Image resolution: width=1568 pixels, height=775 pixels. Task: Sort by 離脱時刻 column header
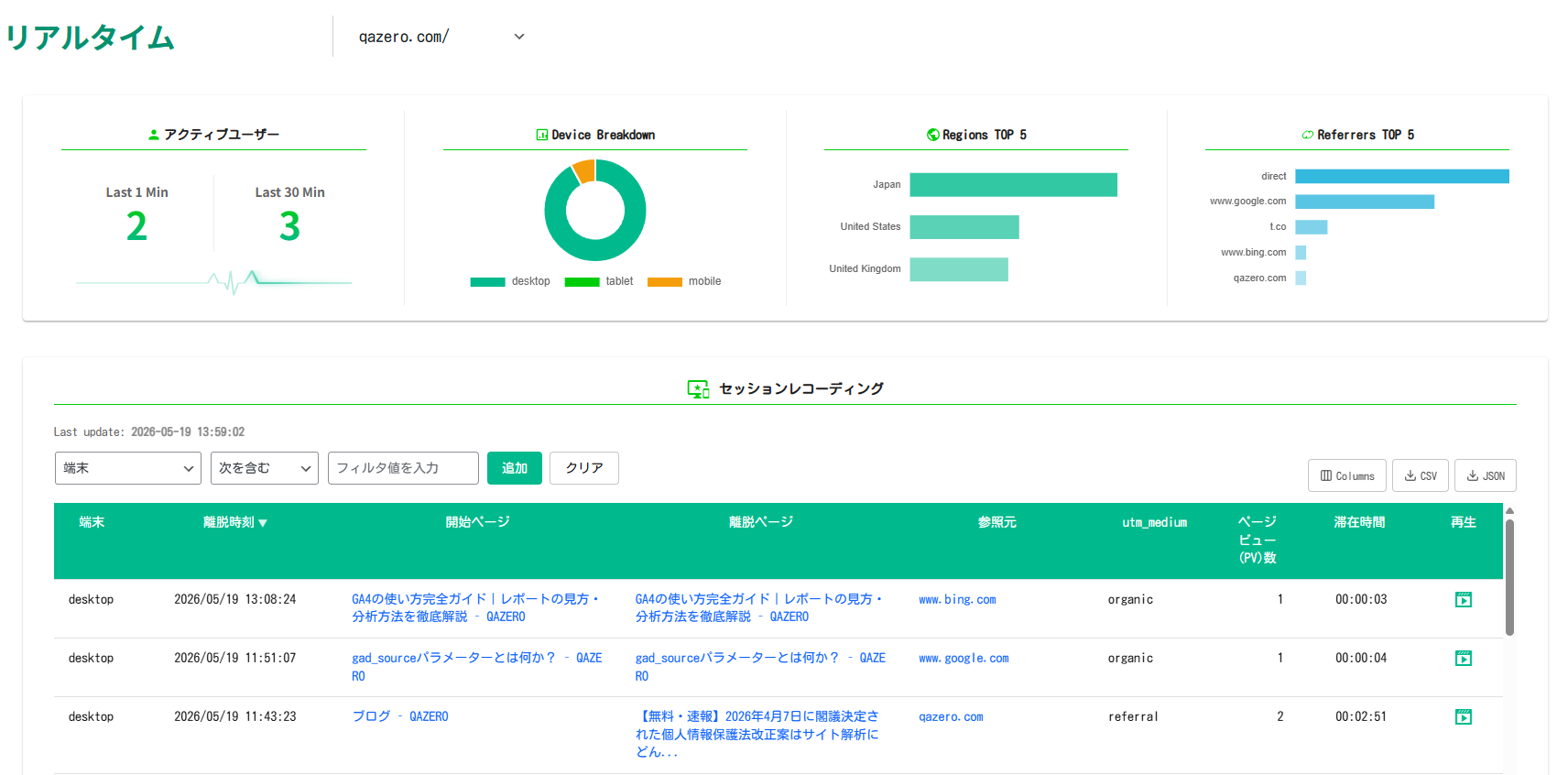(235, 522)
